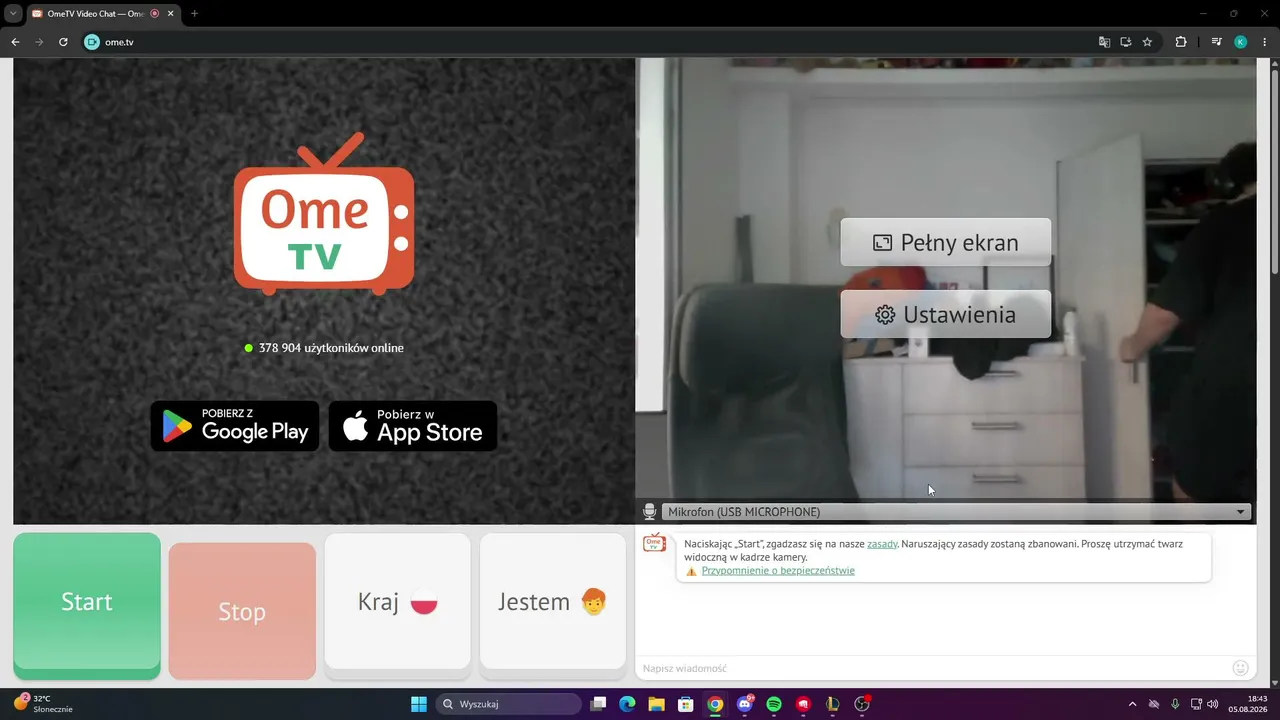Open Ustawienia settings button
1280x720 pixels.
pos(946,314)
